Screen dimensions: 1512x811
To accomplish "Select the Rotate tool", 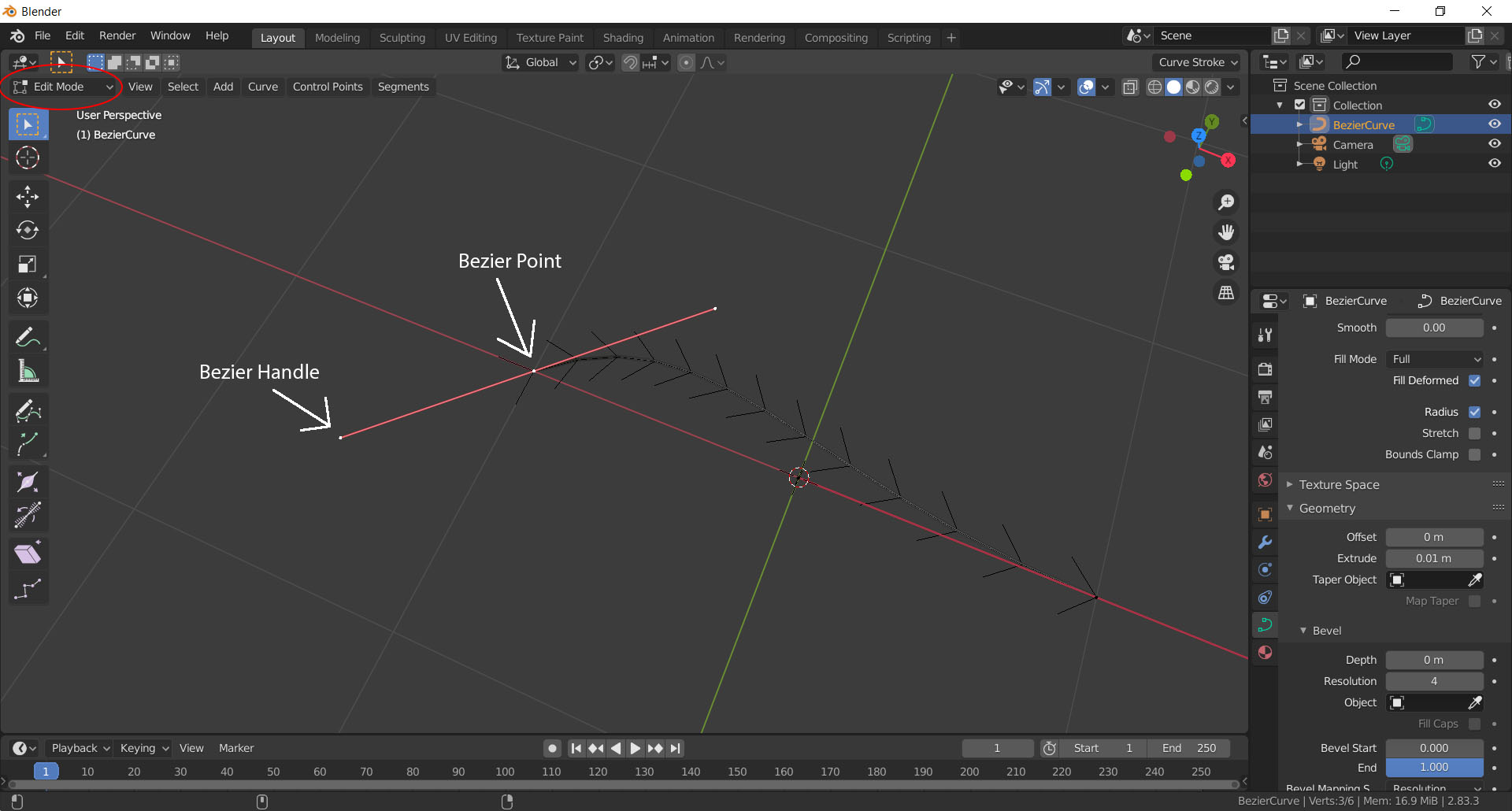I will pyautogui.click(x=28, y=230).
